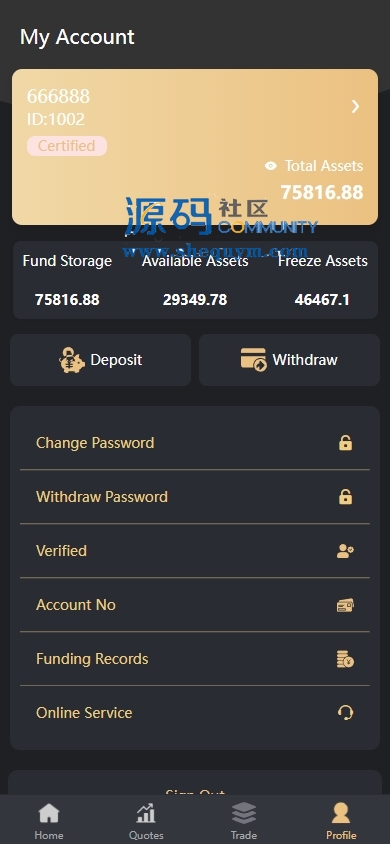The width and height of the screenshot is (390, 844).
Task: Open the Home tab
Action: pyautogui.click(x=49, y=821)
